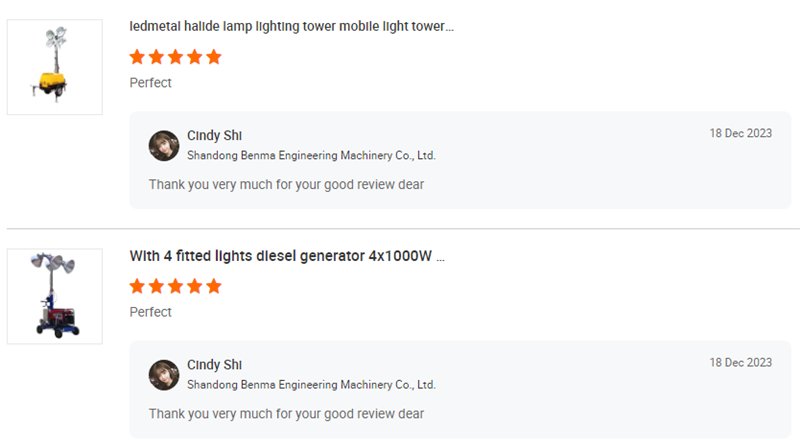800x448 pixels.
Task: Click the 18 Dec 2023 date on the bottom reply
Action: [740, 363]
